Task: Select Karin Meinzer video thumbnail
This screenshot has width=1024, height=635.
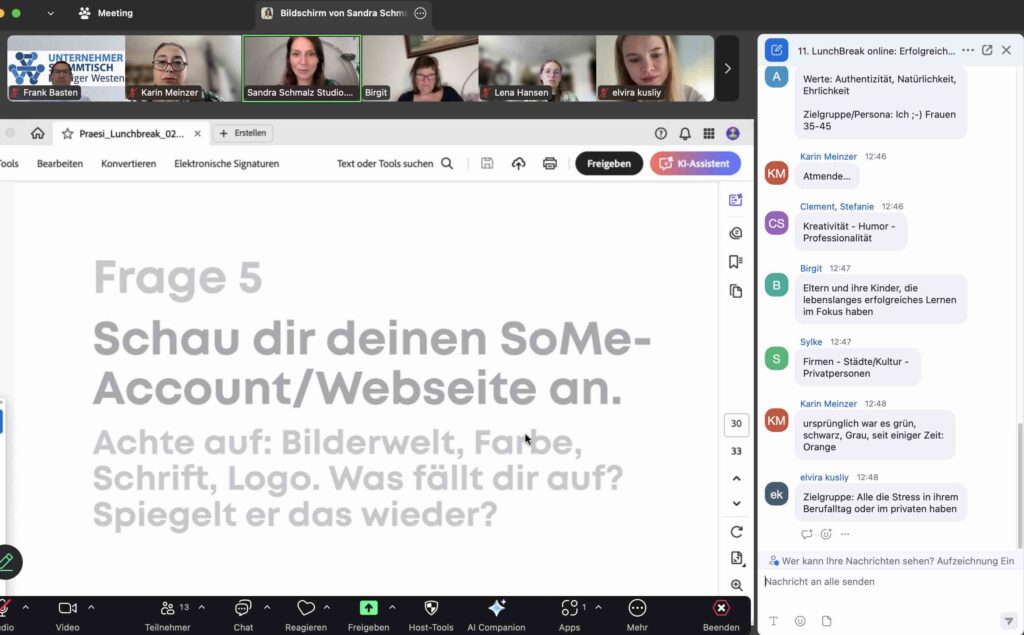Action: tap(184, 68)
